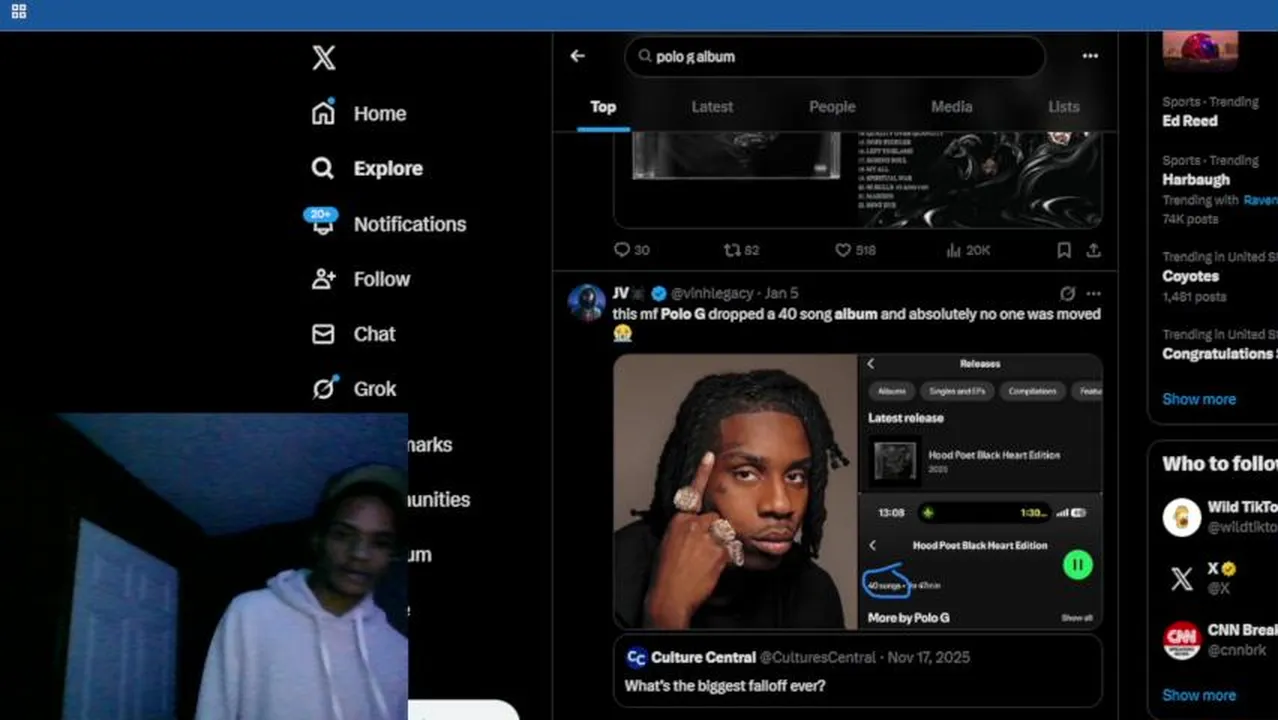This screenshot has width=1278, height=720.
Task: Like the post with 518 likes
Action: tap(843, 250)
